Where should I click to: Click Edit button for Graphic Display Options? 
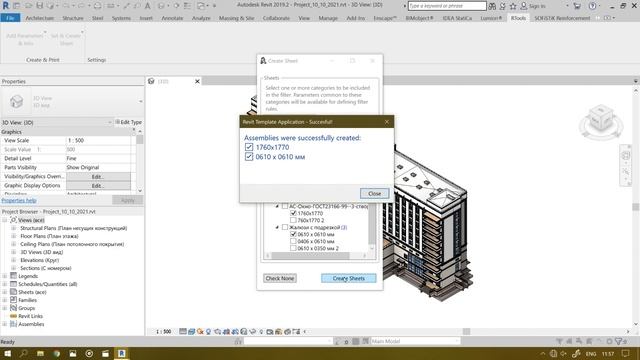[98, 186]
